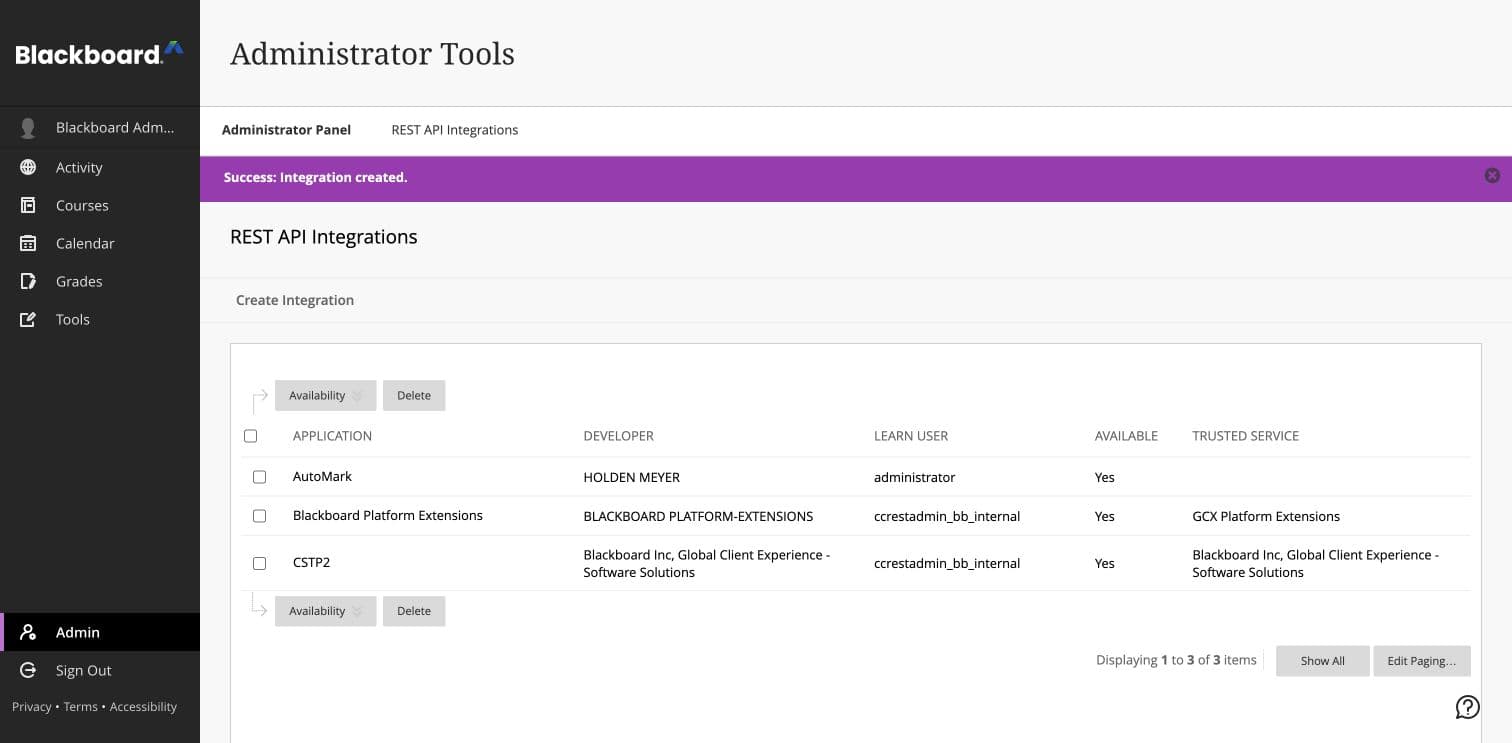This screenshot has height=743, width=1512.
Task: Open the Privacy link
Action: 32,707
